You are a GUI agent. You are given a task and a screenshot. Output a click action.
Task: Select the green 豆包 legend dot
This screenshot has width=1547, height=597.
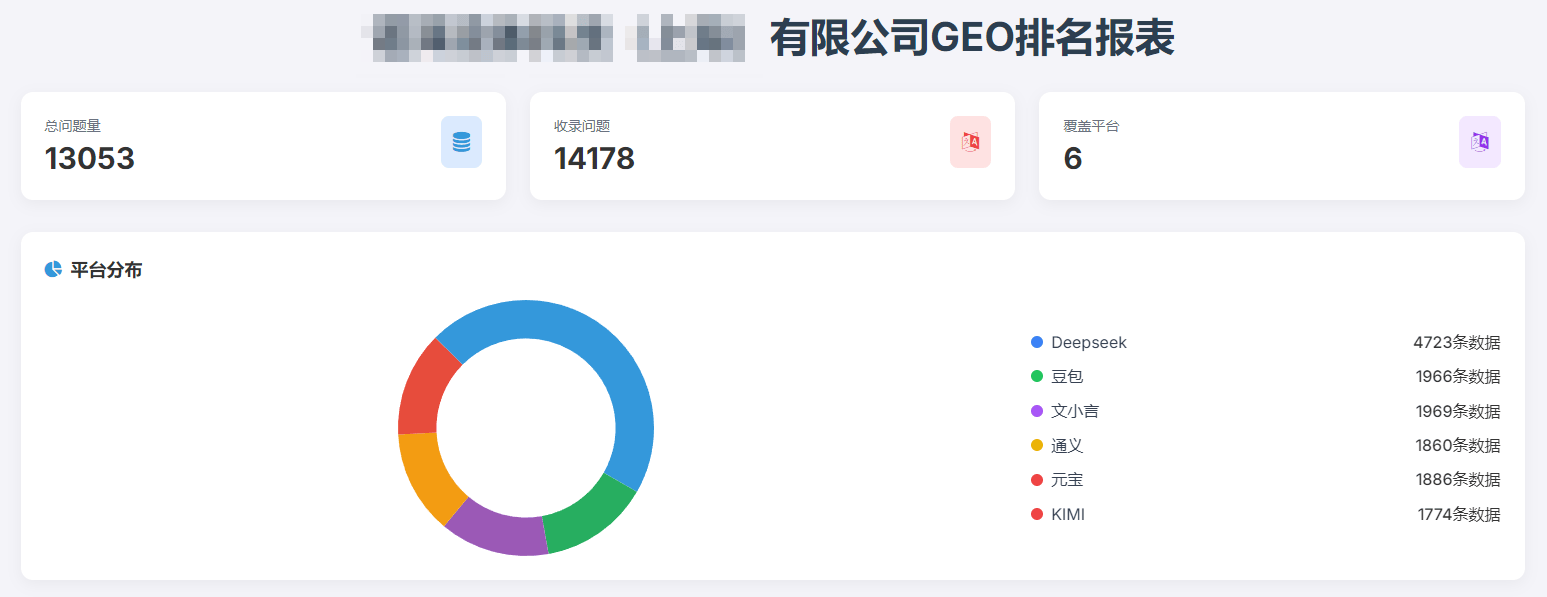tap(1037, 376)
